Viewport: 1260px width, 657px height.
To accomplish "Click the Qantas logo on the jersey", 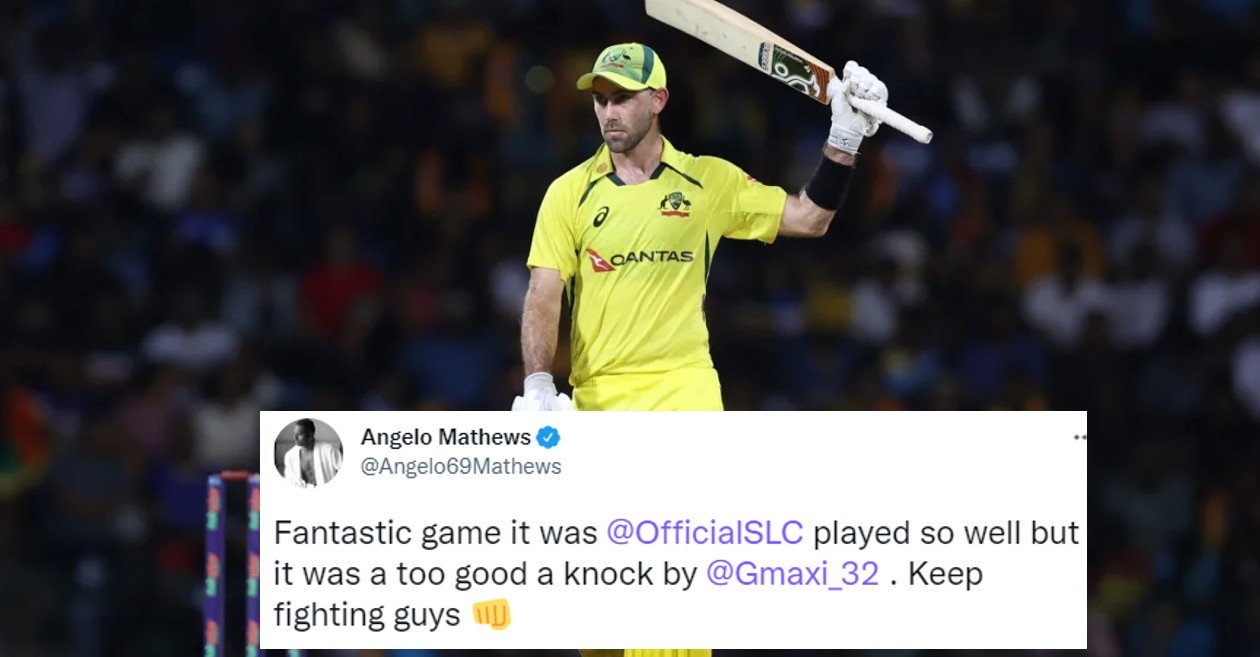I will tap(640, 258).
